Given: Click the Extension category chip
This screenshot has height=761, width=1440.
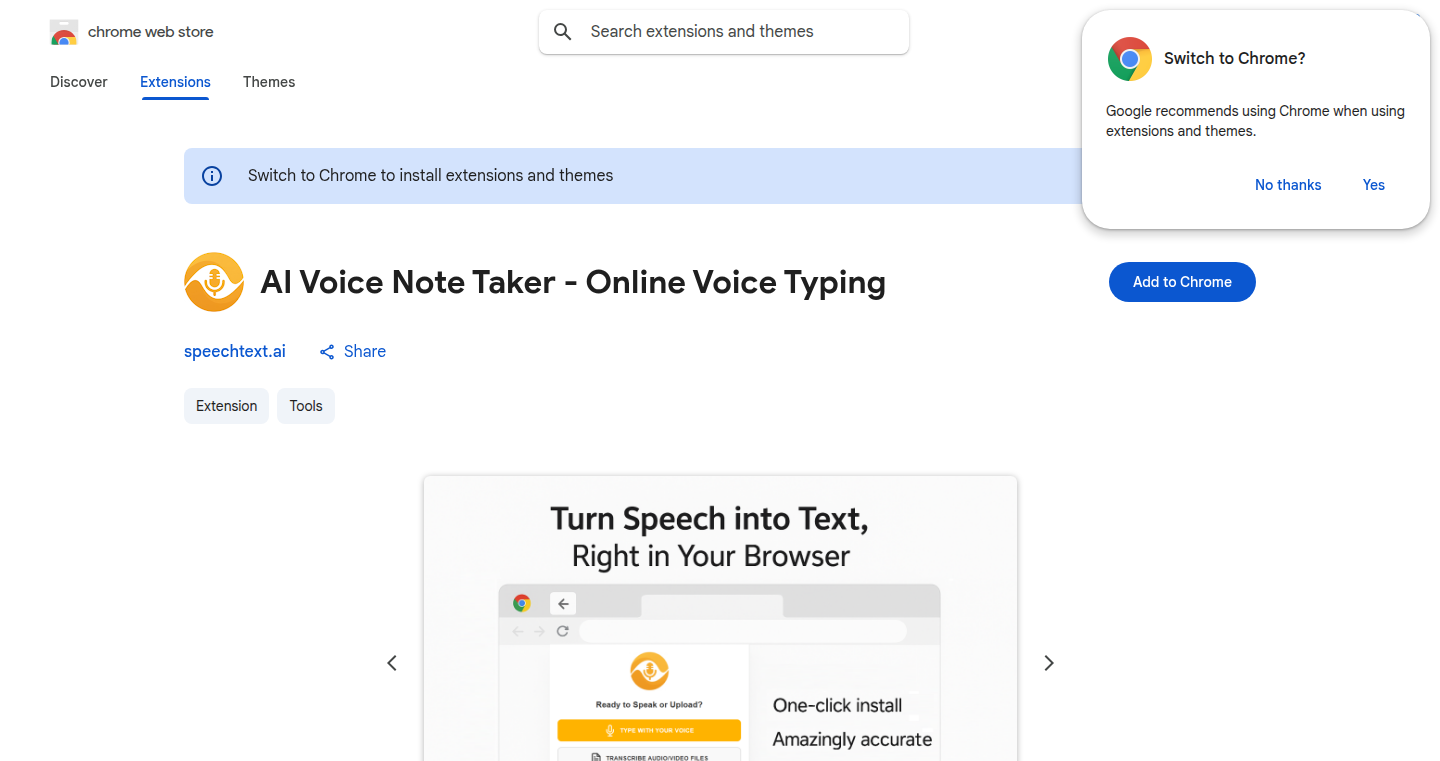Looking at the screenshot, I should coord(226,406).
